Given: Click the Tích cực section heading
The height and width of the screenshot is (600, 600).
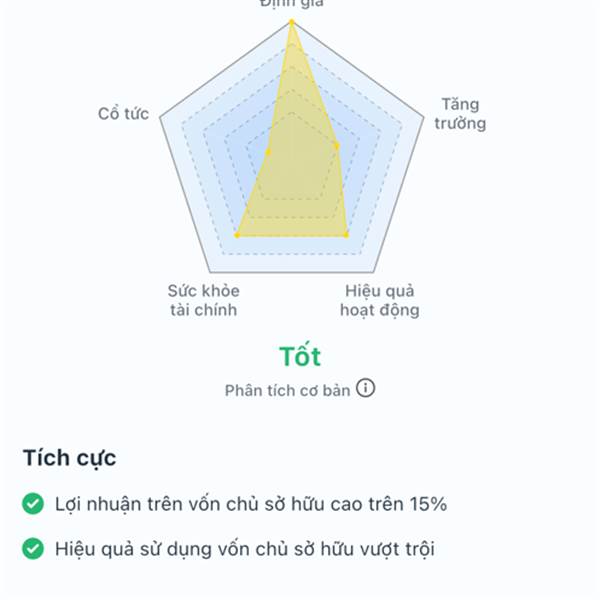Looking at the screenshot, I should coord(69,458).
